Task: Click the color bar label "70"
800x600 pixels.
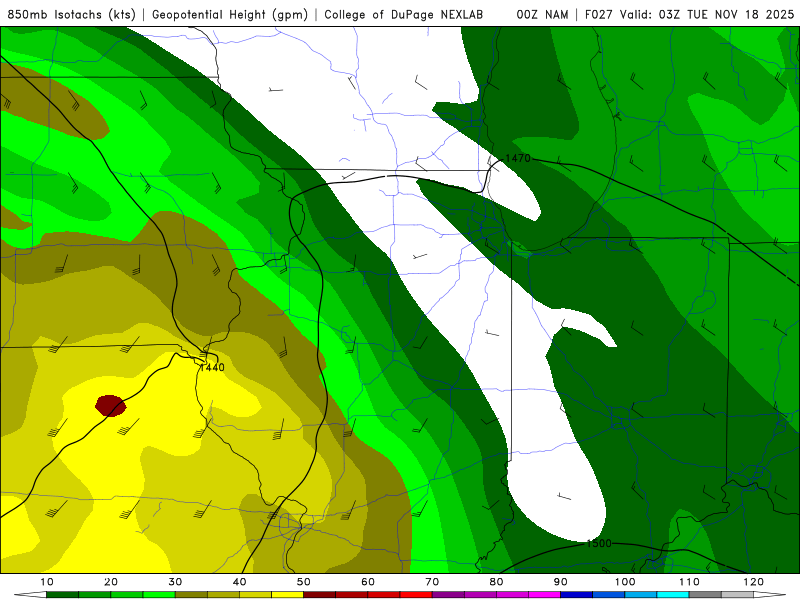Action: click(432, 582)
